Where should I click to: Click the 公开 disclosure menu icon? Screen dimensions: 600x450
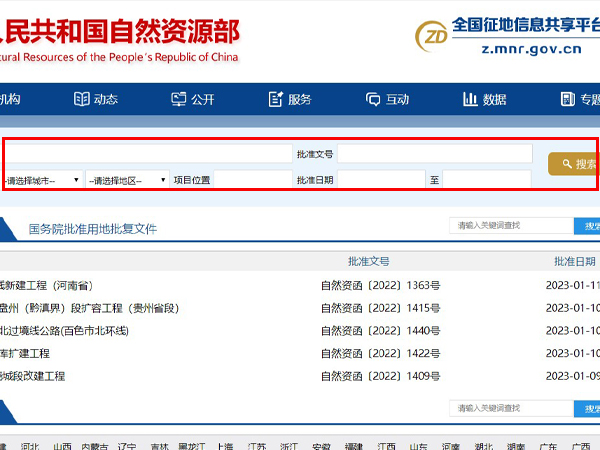179,99
